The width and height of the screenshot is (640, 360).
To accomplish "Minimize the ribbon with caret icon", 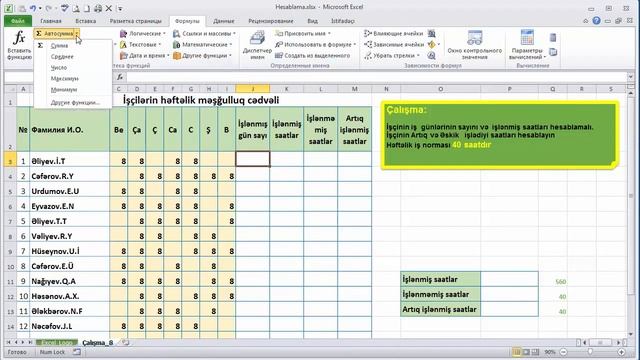I will 586,21.
